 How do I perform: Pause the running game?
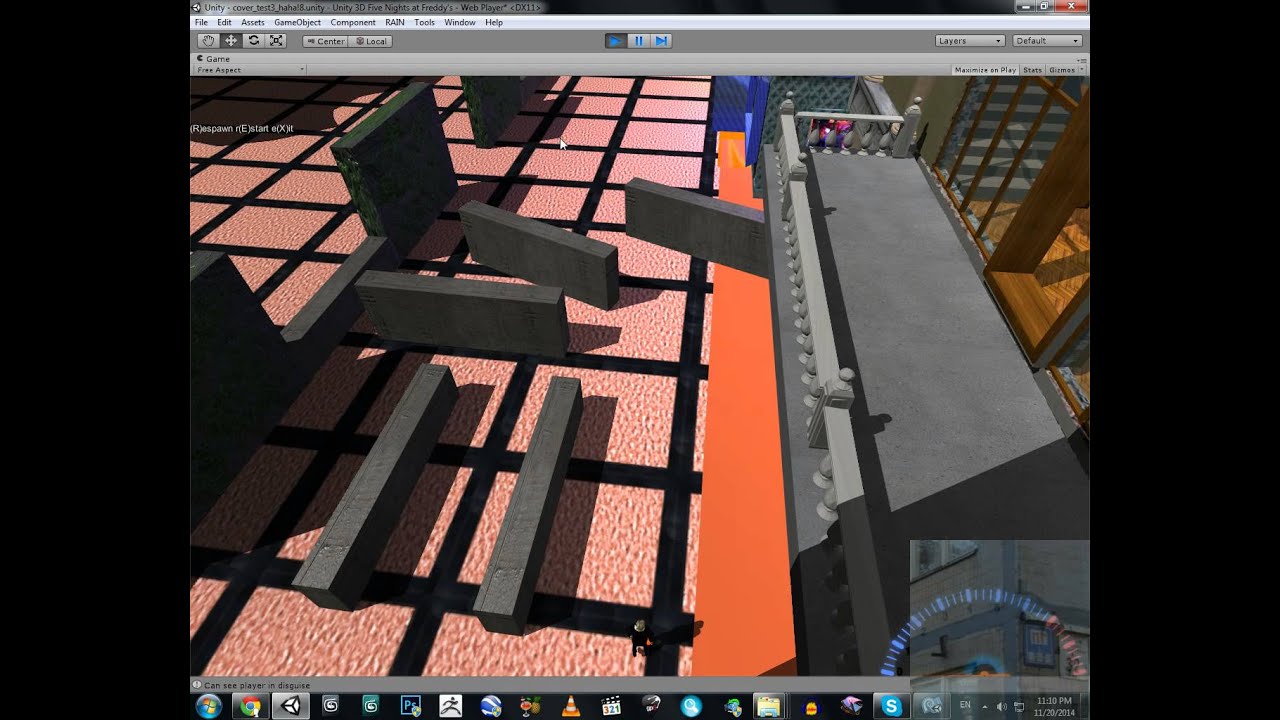[639, 41]
